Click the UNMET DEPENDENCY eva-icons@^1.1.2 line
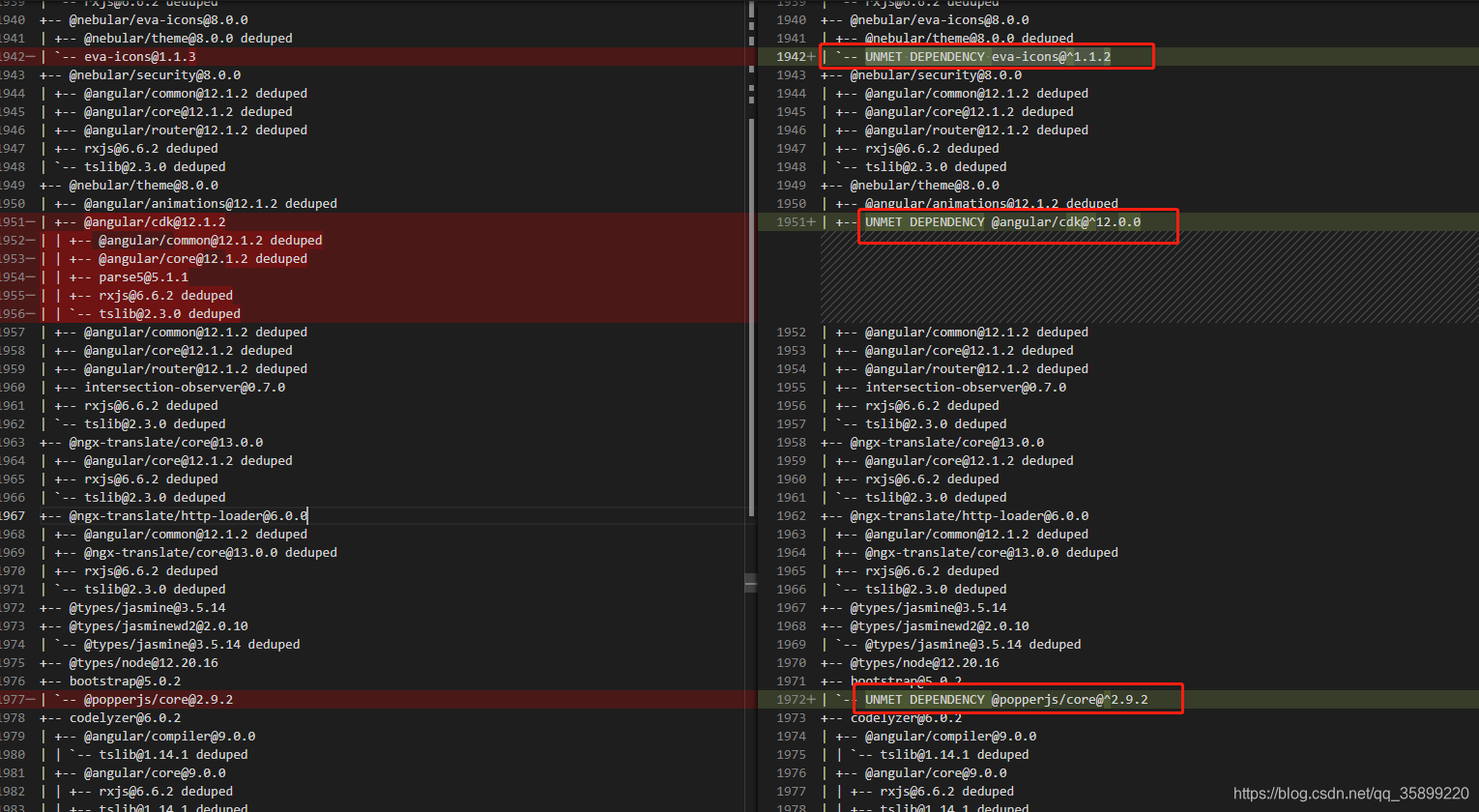This screenshot has width=1479, height=812. [x=988, y=57]
